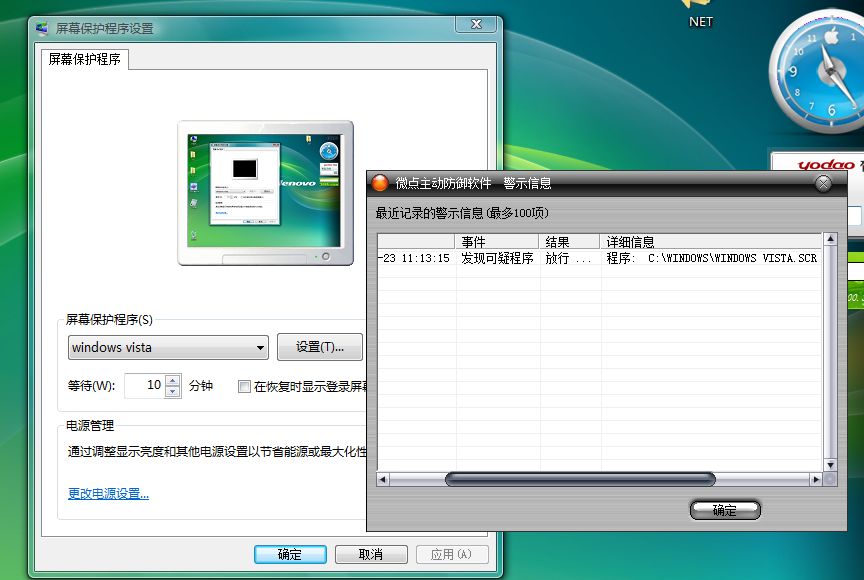Click the horizontal scrollbar thumb in alert list
The image size is (864, 580).
click(x=580, y=480)
